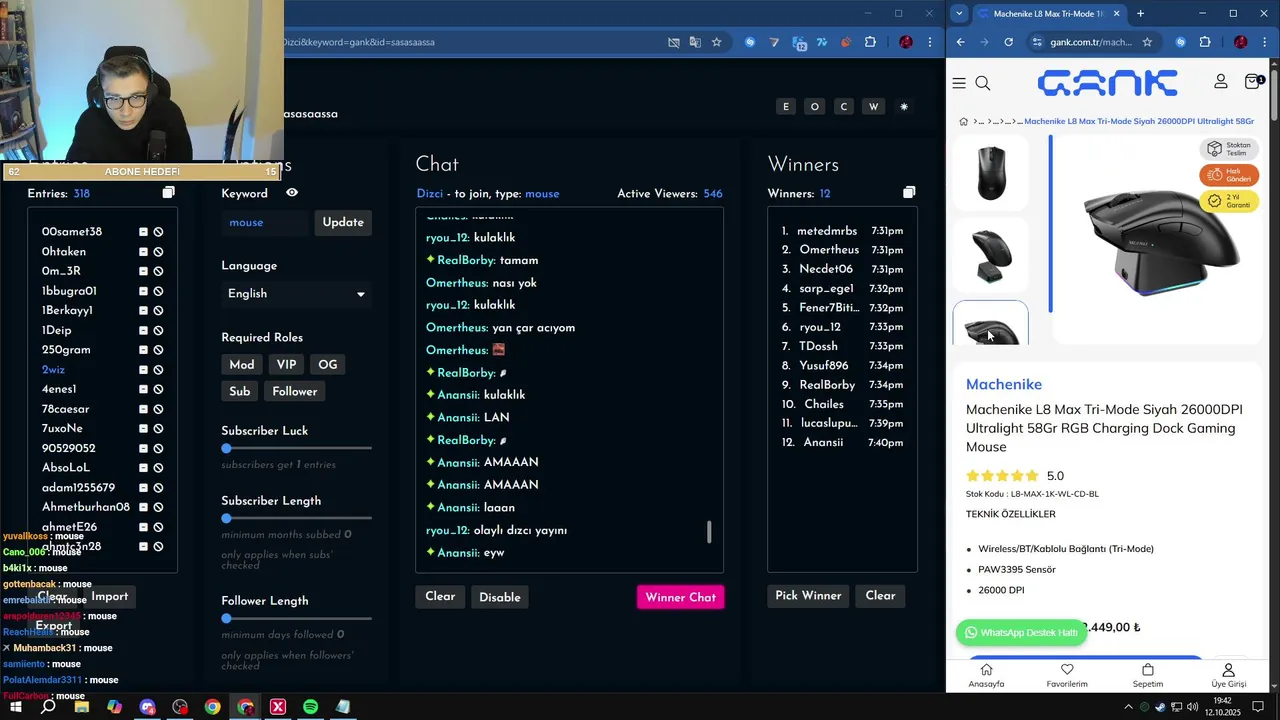Copy the entries list using the copy icon
This screenshot has height=720, width=1280.
click(x=168, y=193)
